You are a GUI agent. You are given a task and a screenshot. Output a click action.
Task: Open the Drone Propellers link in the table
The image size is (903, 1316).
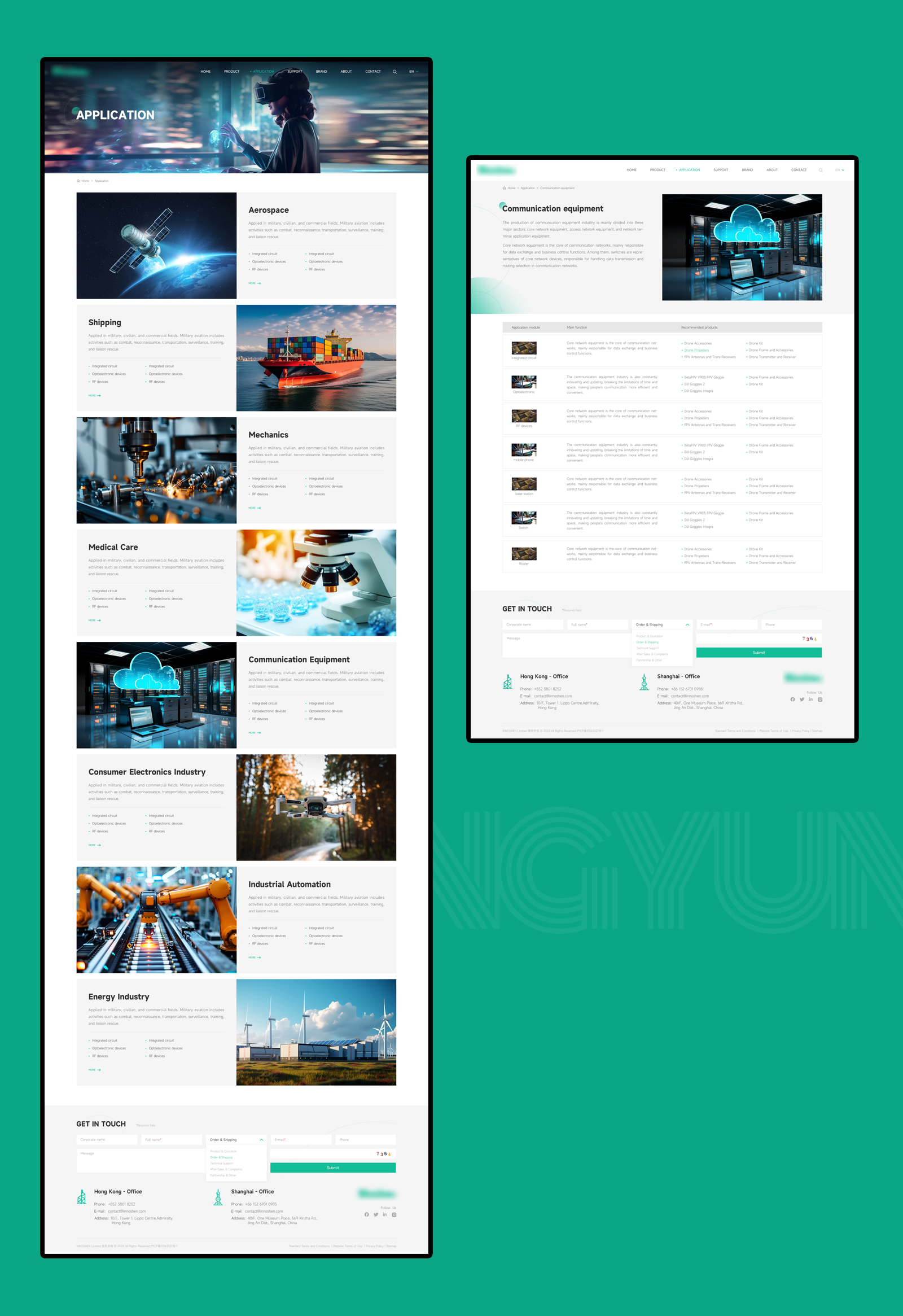(x=697, y=351)
